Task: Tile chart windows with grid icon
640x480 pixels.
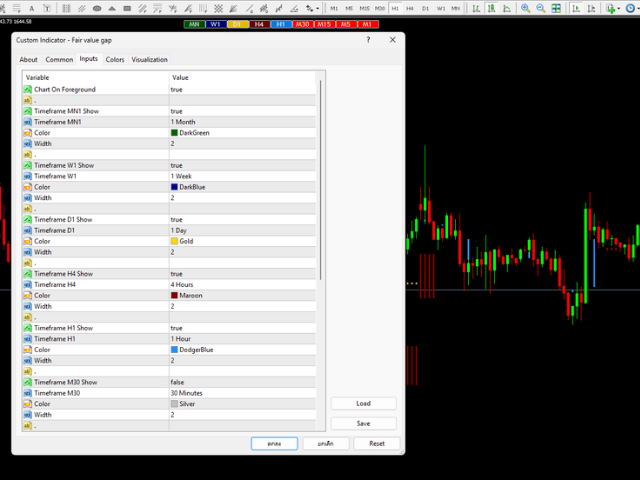Action: tap(556, 9)
